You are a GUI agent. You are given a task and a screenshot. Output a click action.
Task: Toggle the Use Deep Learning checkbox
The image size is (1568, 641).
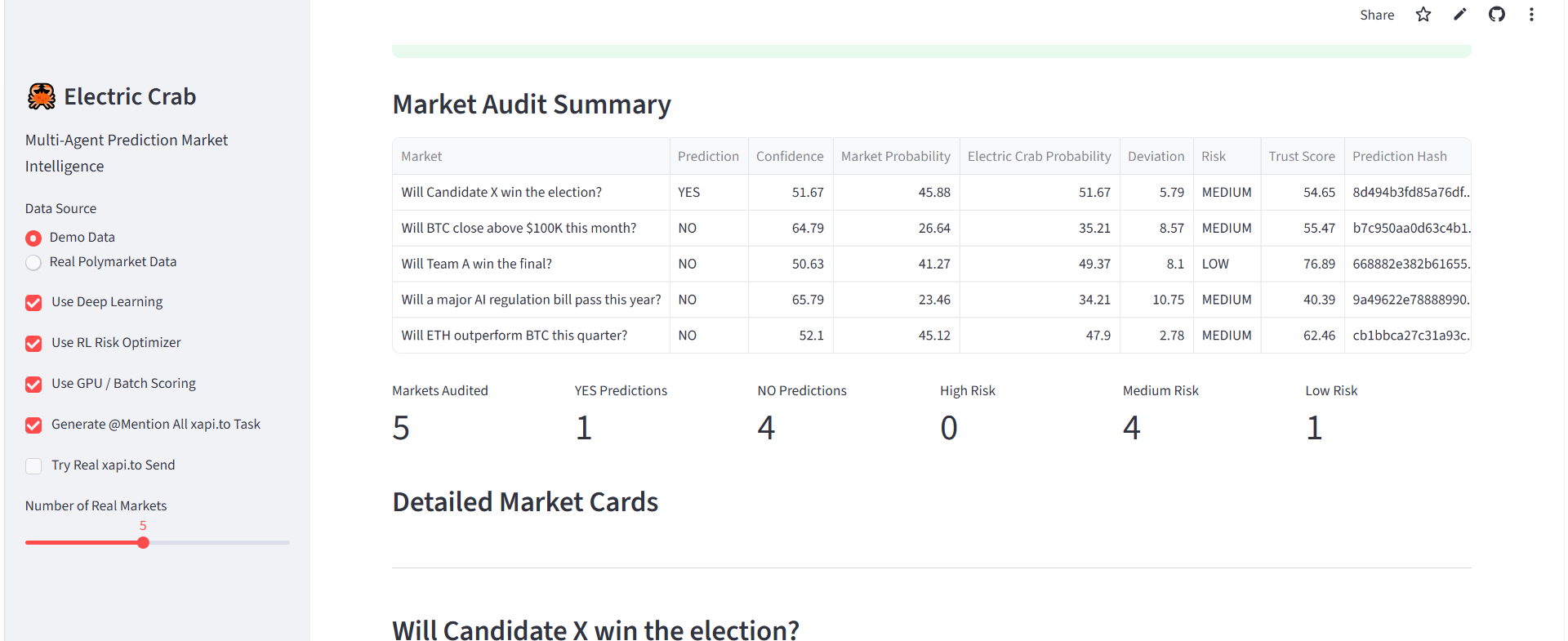point(33,302)
